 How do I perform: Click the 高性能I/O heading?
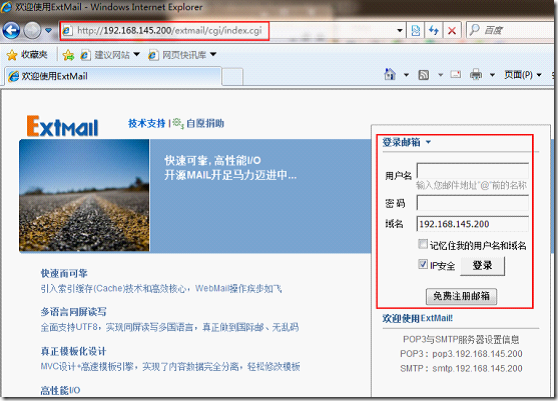point(60,390)
